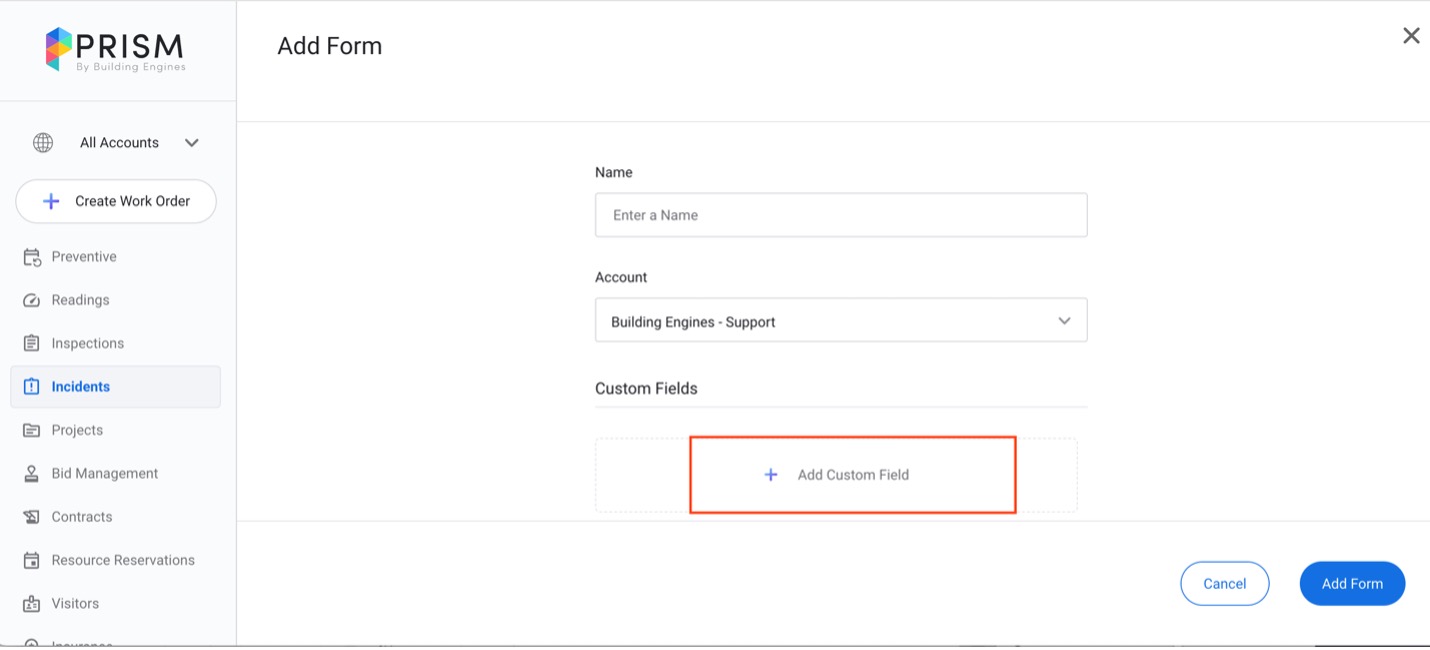Click the Incidents alert icon
Viewport: 1430px width, 650px height.
[x=32, y=387]
